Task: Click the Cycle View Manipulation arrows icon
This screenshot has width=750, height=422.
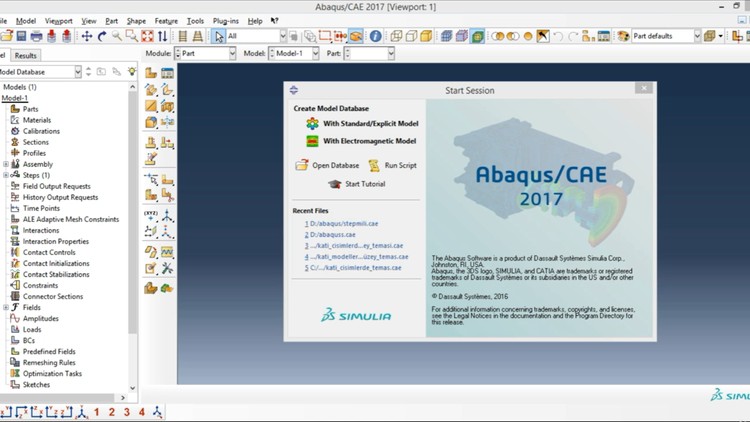Action: tap(163, 36)
